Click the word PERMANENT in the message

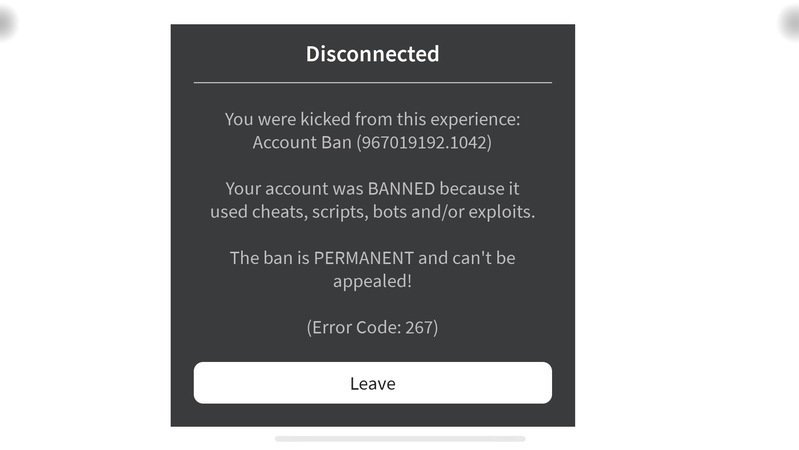pos(364,257)
